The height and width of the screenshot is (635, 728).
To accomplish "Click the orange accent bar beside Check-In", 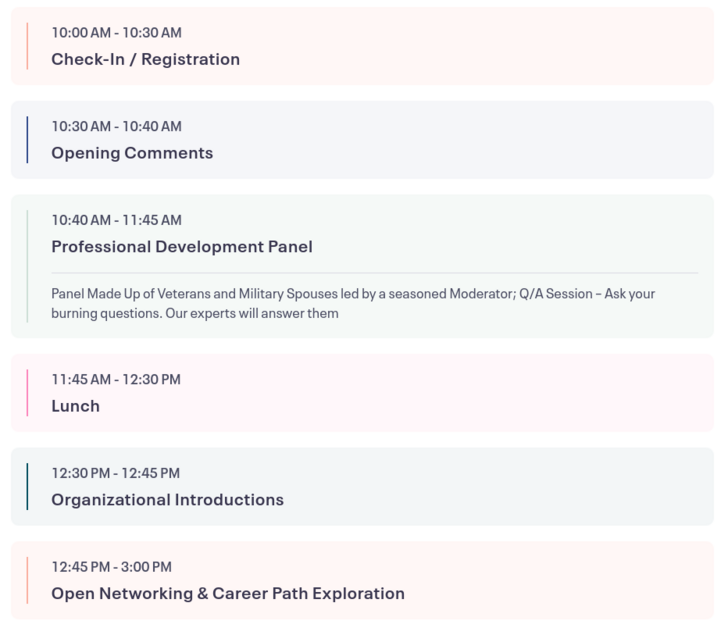I will pyautogui.click(x=27, y=46).
